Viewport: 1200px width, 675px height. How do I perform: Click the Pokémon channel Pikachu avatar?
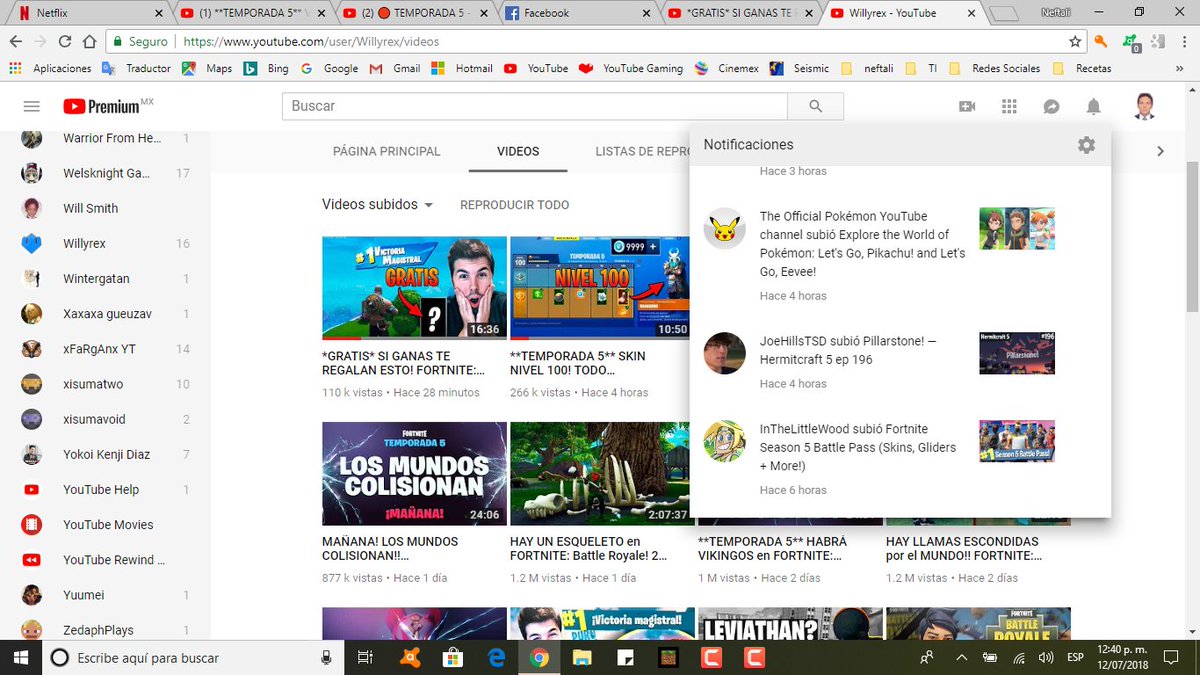coord(725,228)
